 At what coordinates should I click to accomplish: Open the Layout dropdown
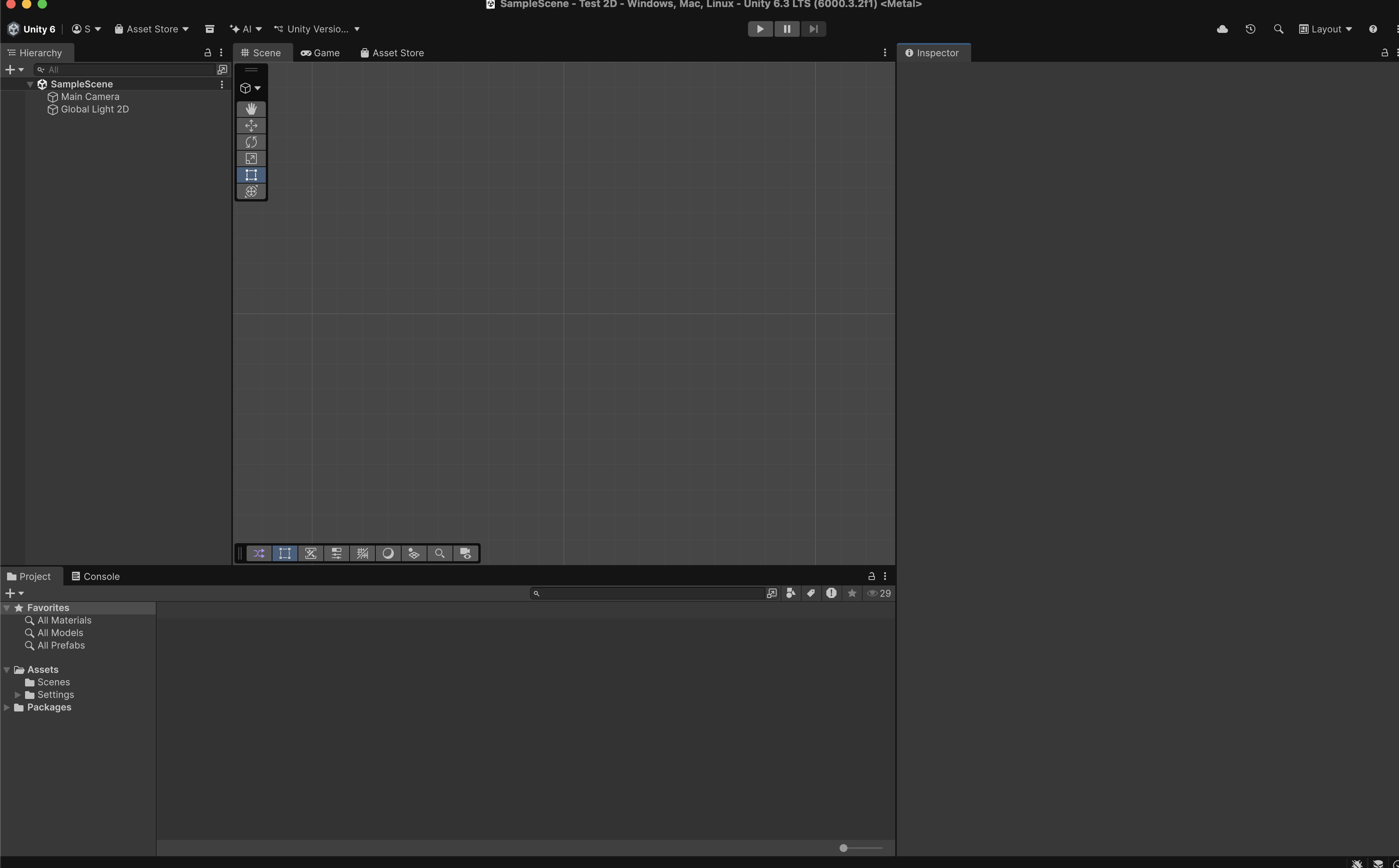[x=1325, y=29]
